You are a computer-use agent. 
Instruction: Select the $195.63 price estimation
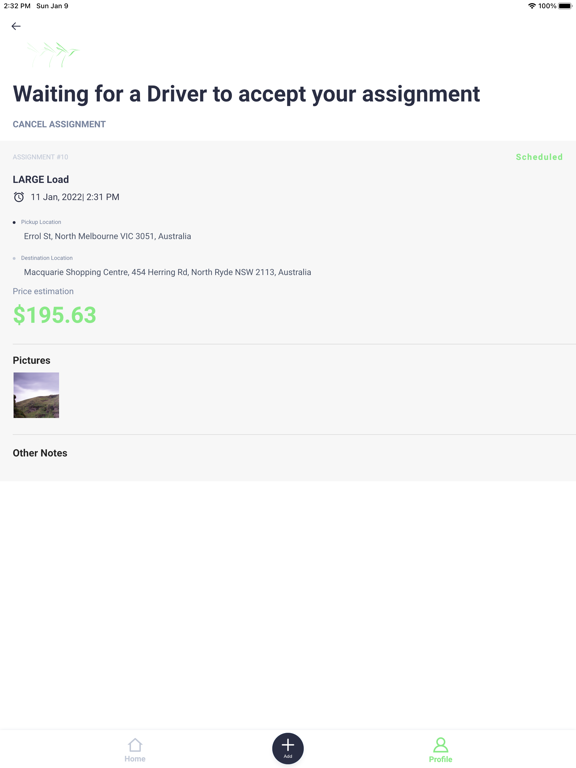click(x=54, y=315)
